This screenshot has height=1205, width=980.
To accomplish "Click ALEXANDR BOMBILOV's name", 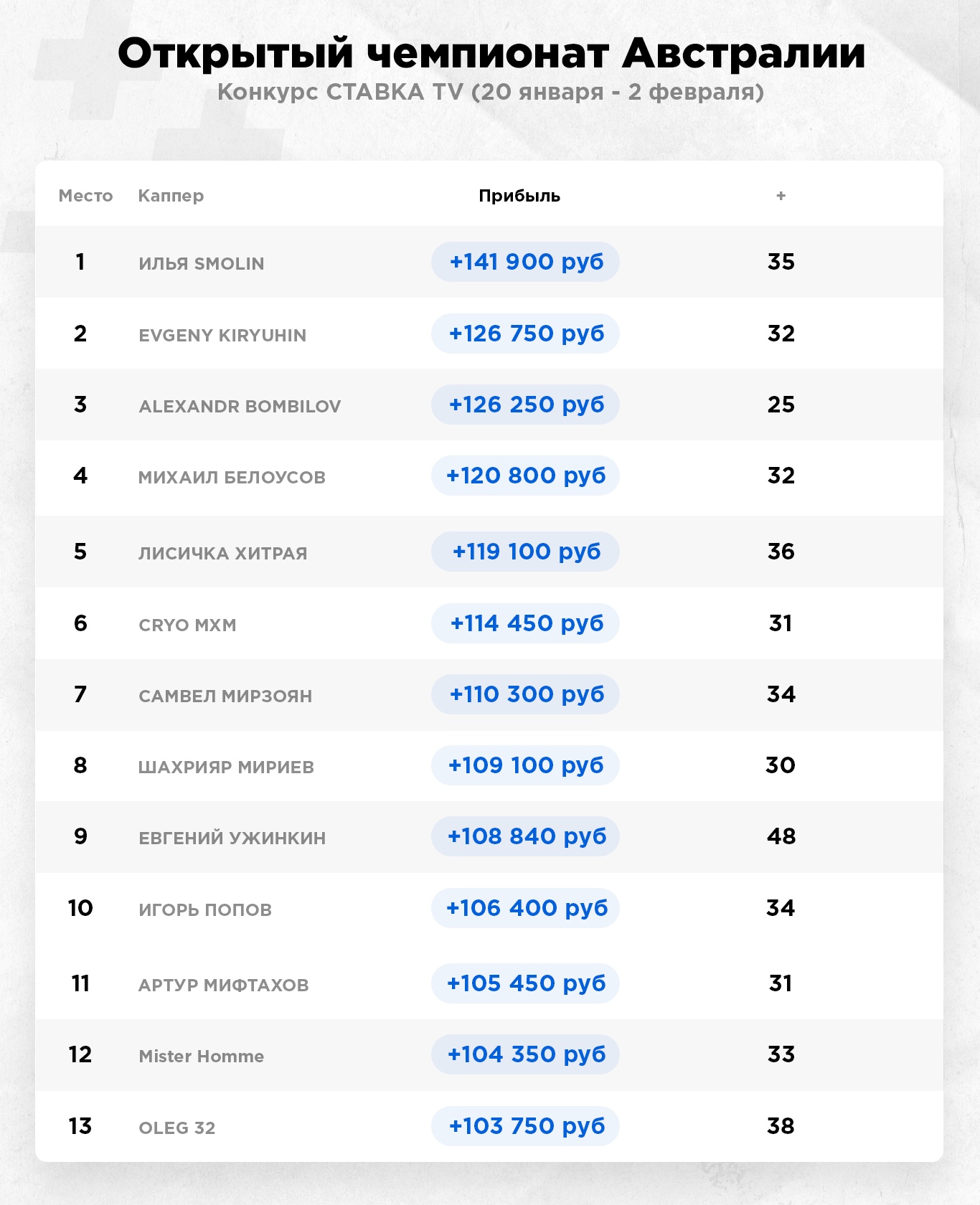I will (x=240, y=406).
